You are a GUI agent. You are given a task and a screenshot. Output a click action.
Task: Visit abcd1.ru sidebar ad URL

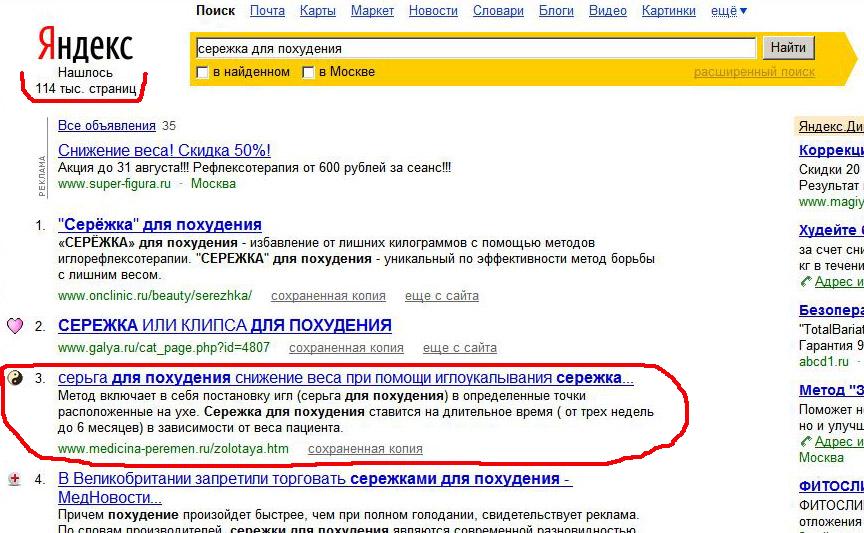824,362
